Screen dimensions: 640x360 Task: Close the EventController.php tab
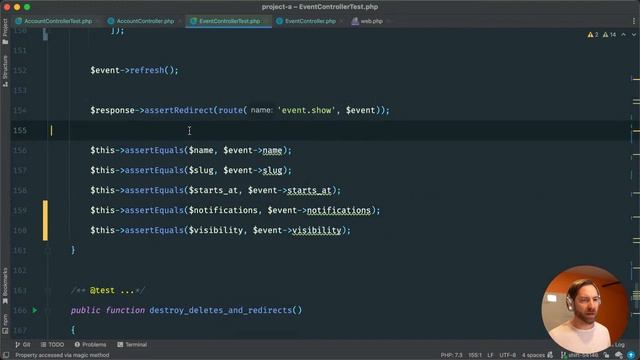click(342, 21)
